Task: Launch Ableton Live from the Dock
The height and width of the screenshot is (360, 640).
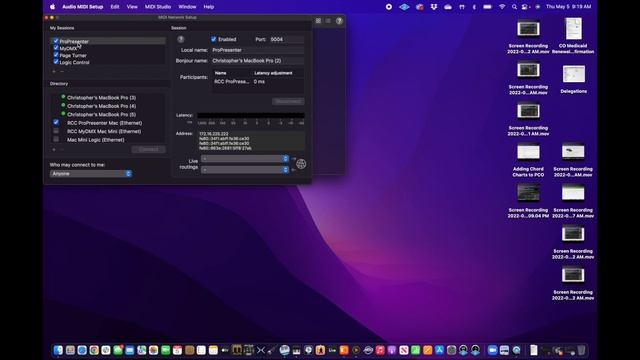Action: point(332,350)
